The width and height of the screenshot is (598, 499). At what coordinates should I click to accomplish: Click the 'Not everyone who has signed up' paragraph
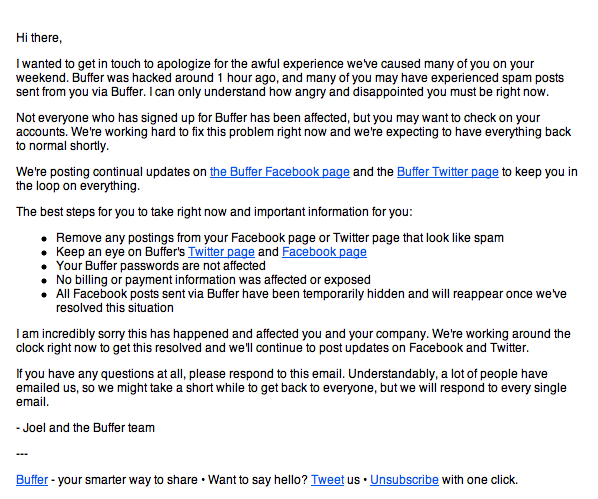(x=293, y=132)
